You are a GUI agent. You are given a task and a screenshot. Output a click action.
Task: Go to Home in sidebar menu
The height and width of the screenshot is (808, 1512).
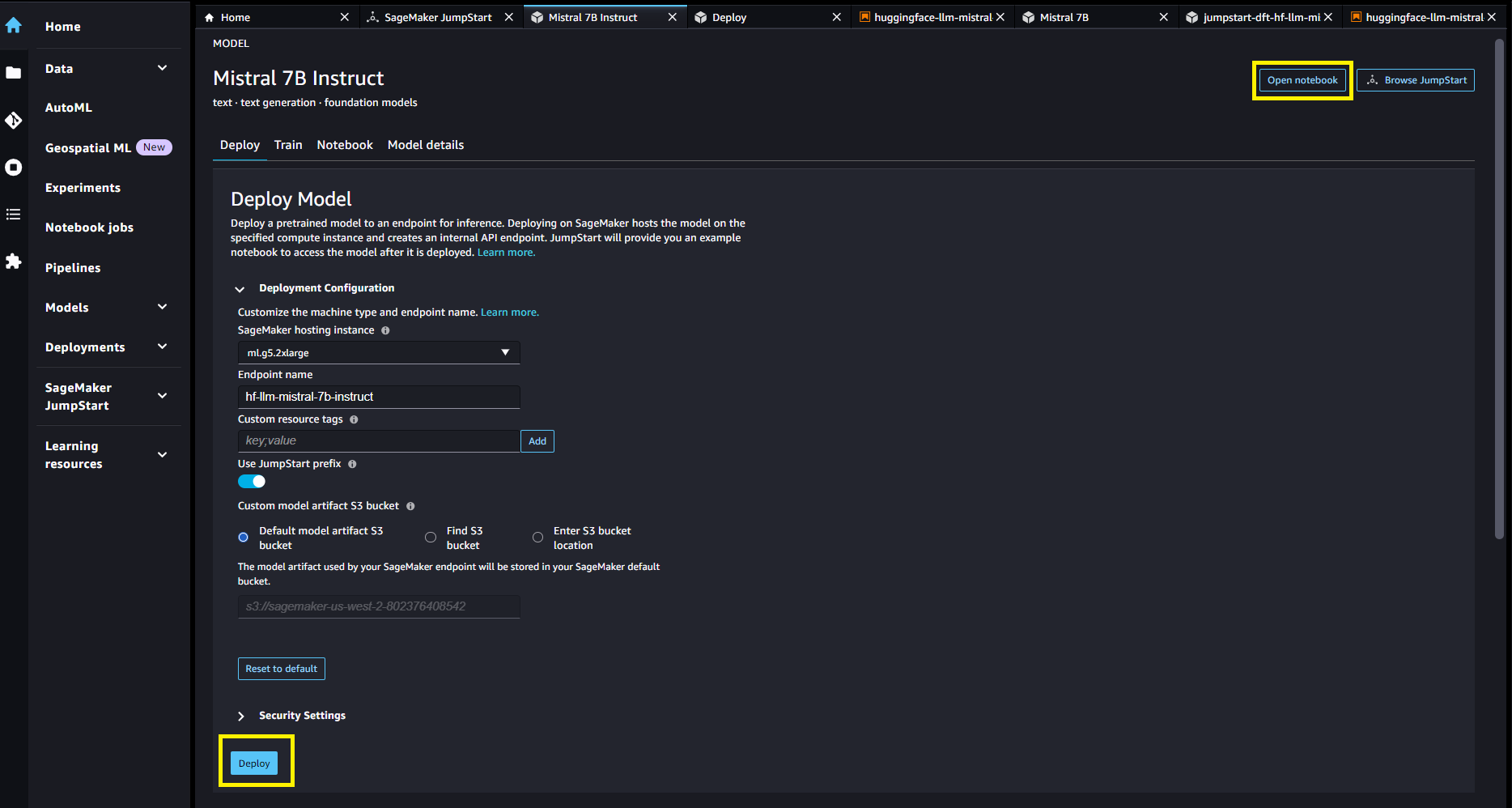[63, 27]
